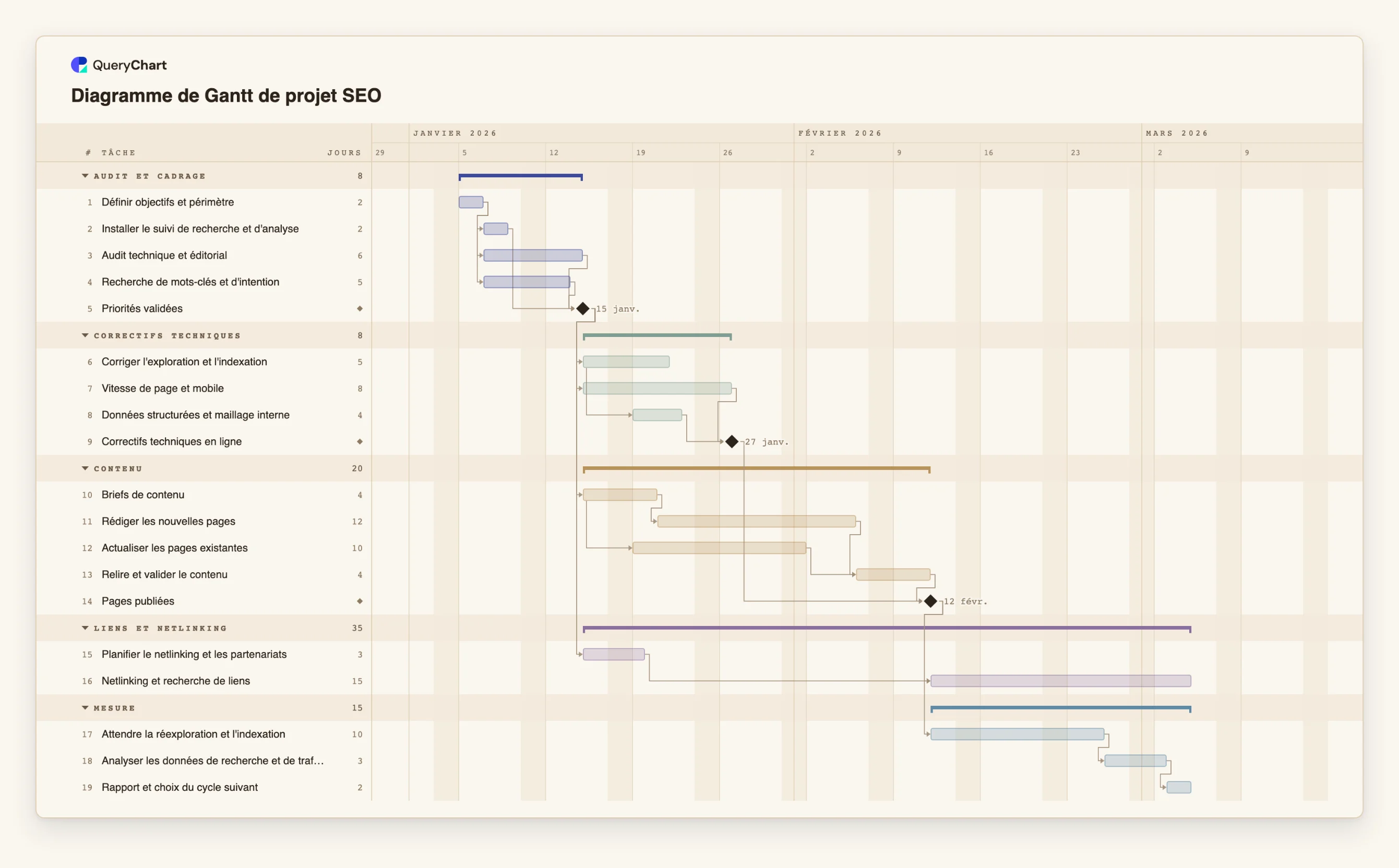
Task: Click task 'Analyser les données de recherche'
Action: tap(212, 761)
